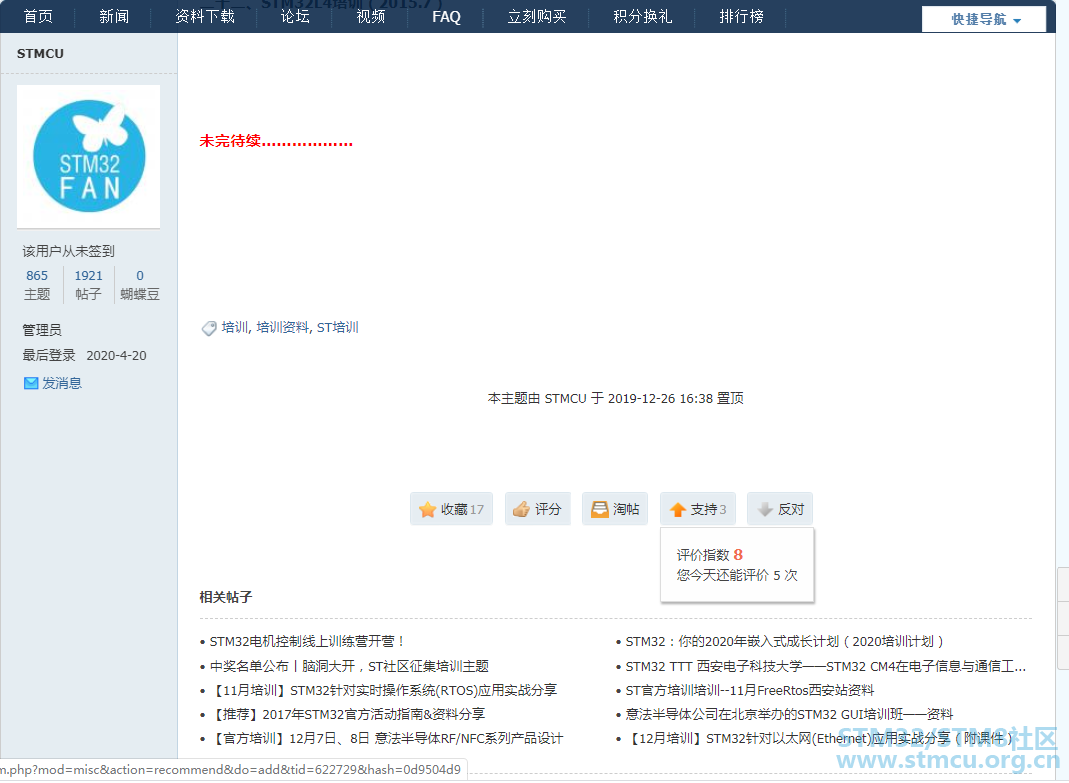Open STM32电机控制线上训练营开营 post
Screen dimensions: 1069x783
(x=306, y=642)
